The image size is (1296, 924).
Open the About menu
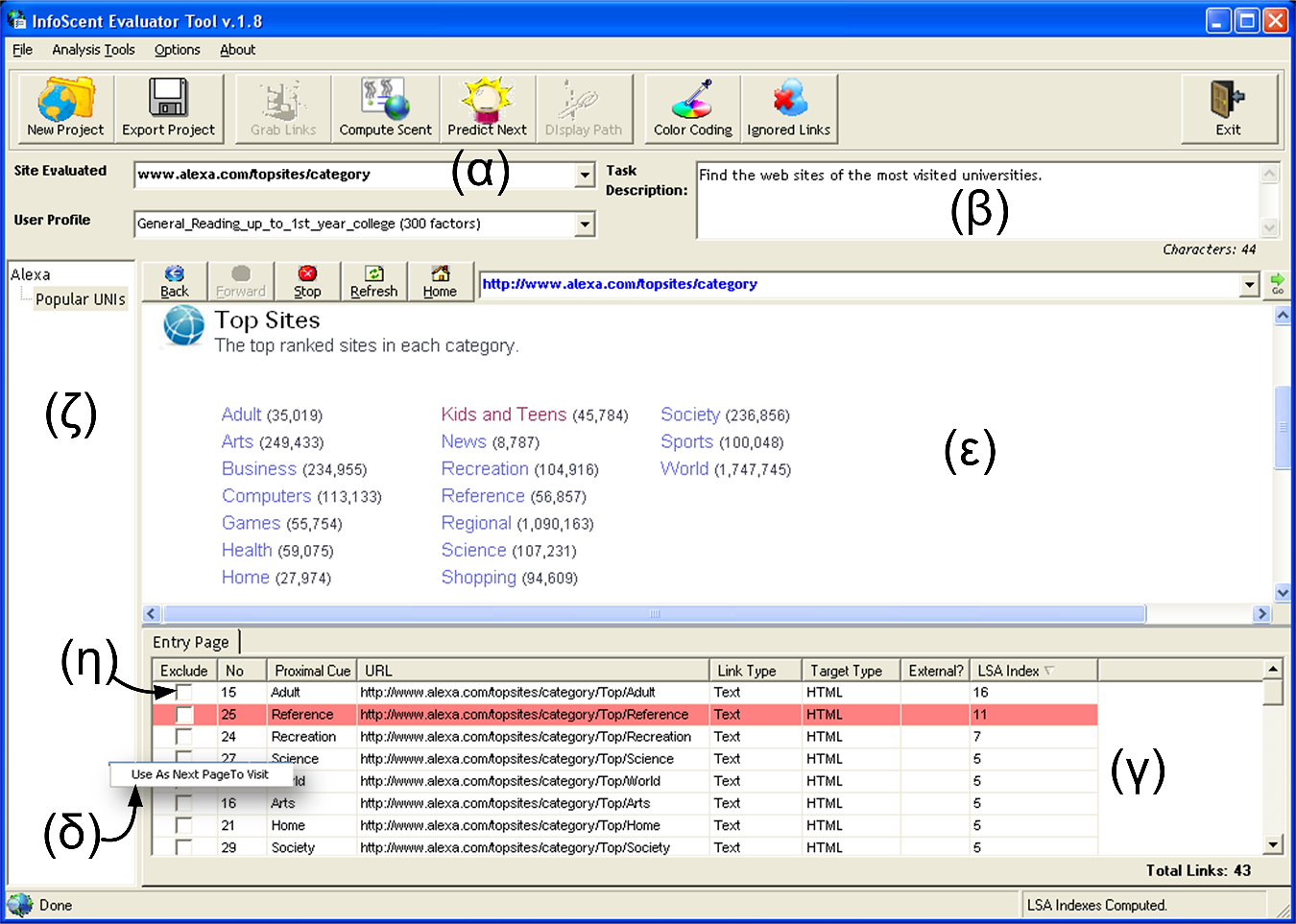(x=237, y=50)
